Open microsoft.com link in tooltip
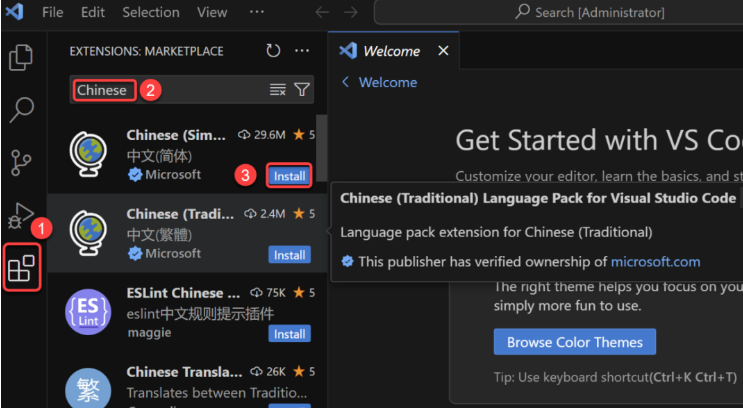This screenshot has width=743, height=408. 655,262
